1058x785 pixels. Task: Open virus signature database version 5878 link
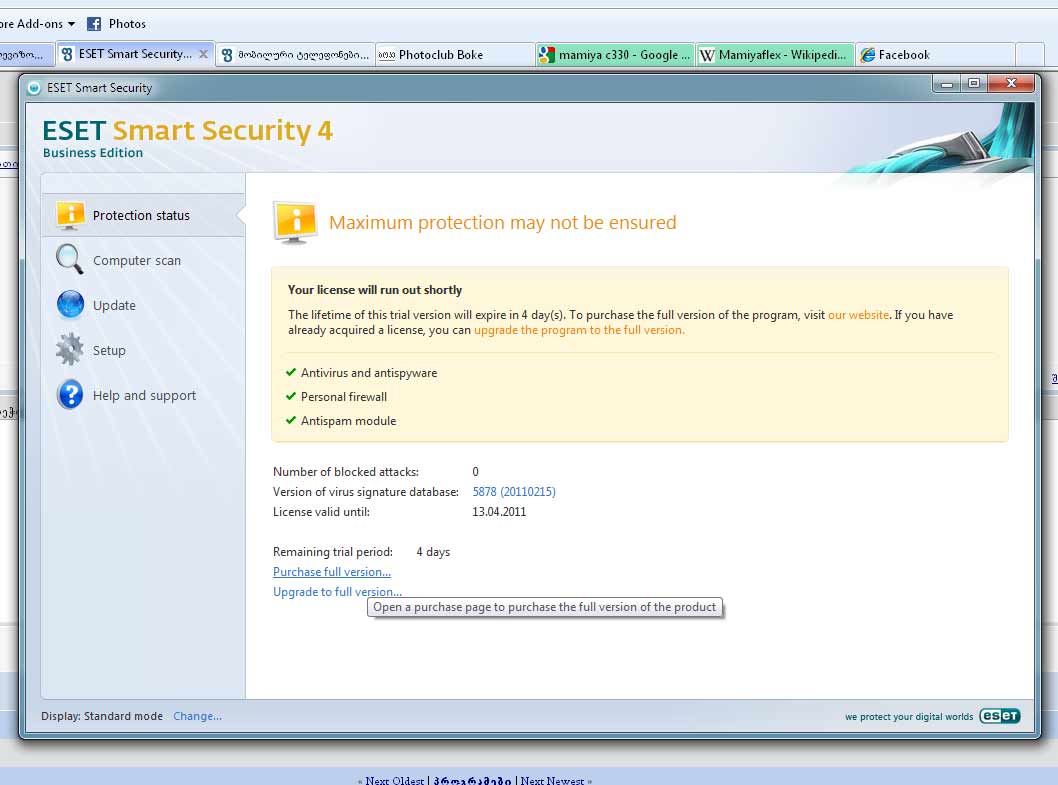pos(513,492)
